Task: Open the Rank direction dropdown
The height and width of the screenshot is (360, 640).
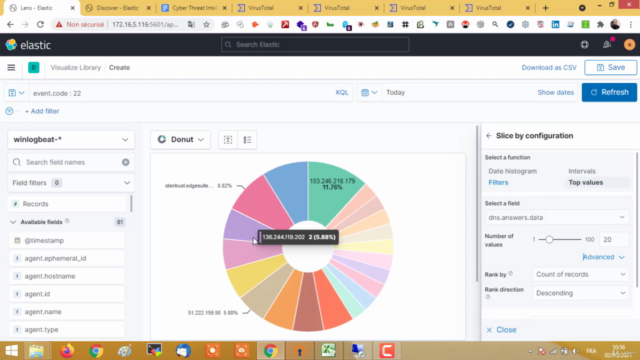Action: pos(580,293)
